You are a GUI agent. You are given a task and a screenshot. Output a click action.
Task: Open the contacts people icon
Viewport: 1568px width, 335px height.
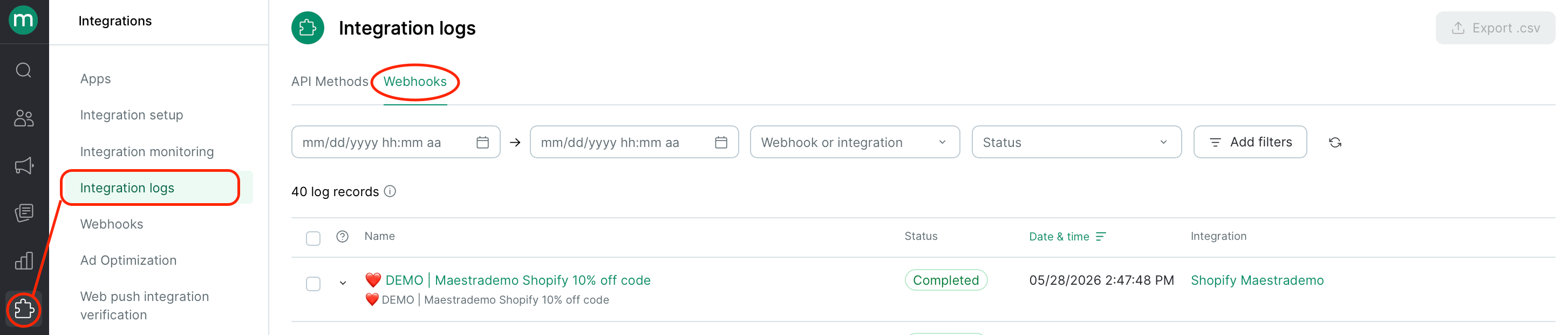pyautogui.click(x=24, y=118)
